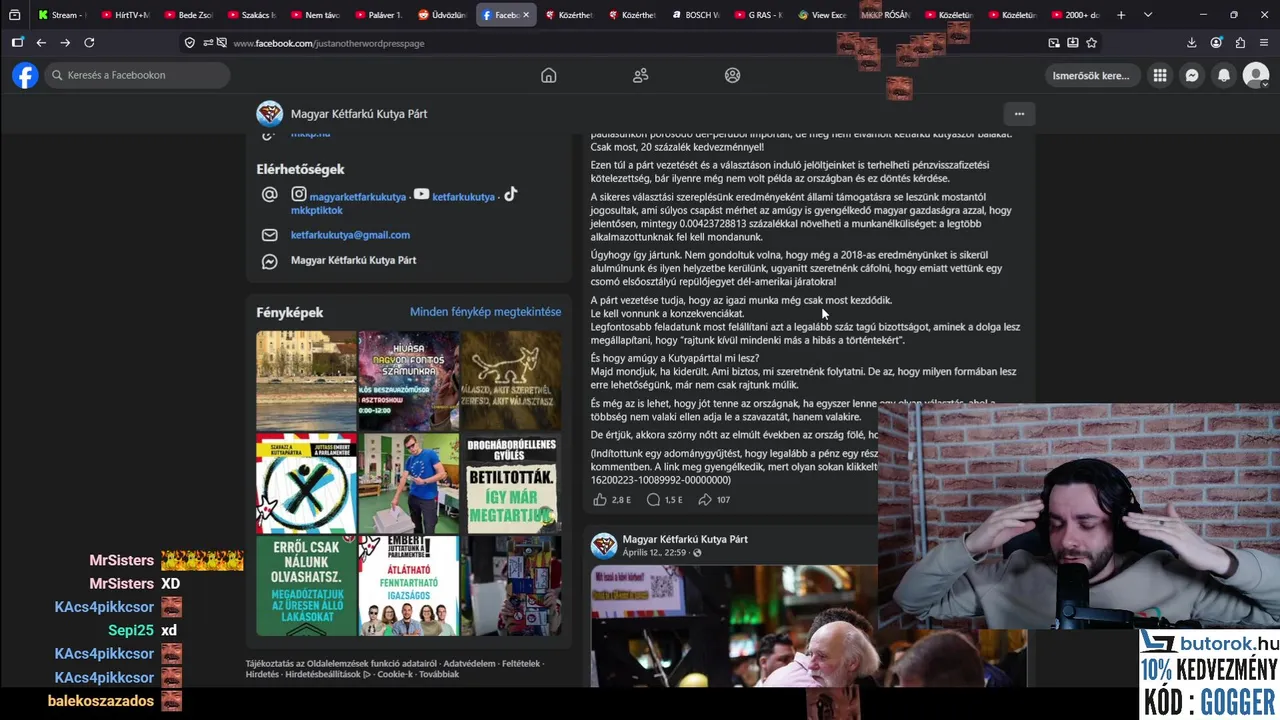Click the 'Keresés a Facebookon' search field
The image size is (1280, 720).
coord(136,75)
